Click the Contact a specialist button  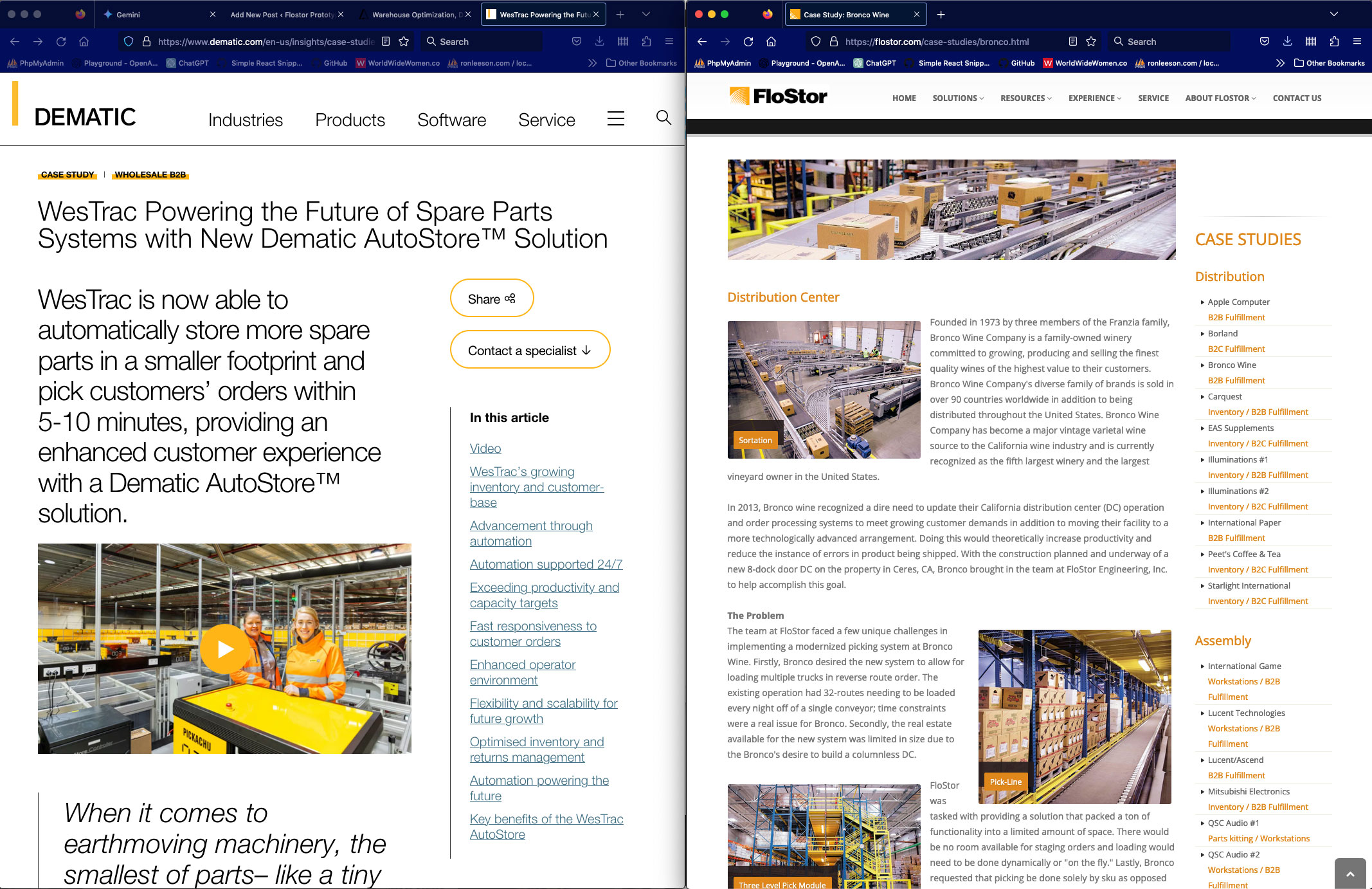[529, 350]
